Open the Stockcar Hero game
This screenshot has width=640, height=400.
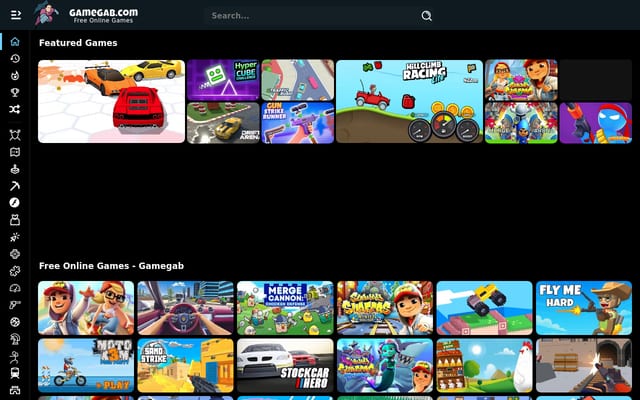click(x=285, y=365)
